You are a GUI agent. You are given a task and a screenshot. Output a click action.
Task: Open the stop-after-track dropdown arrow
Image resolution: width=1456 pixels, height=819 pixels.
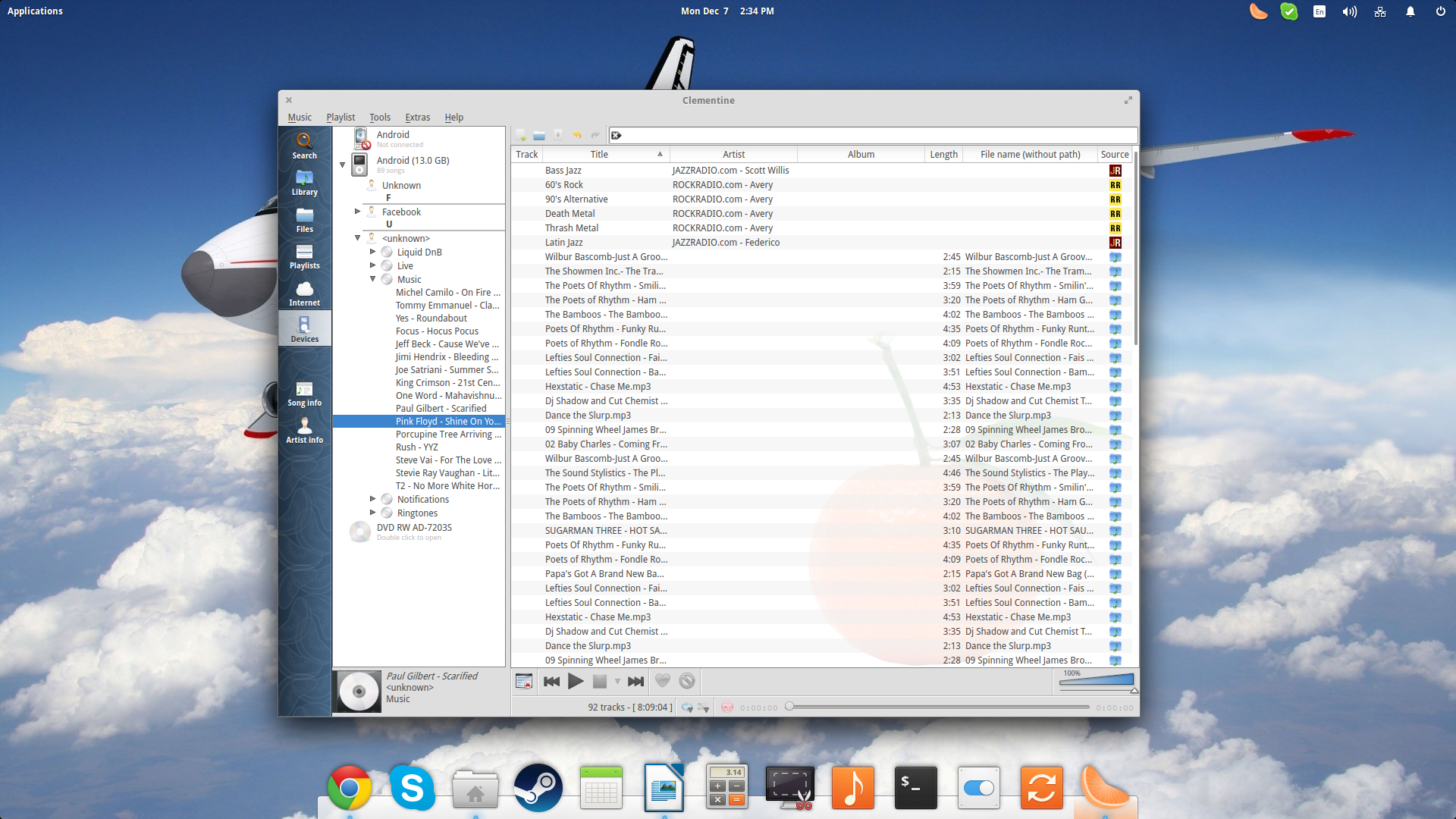tap(617, 681)
